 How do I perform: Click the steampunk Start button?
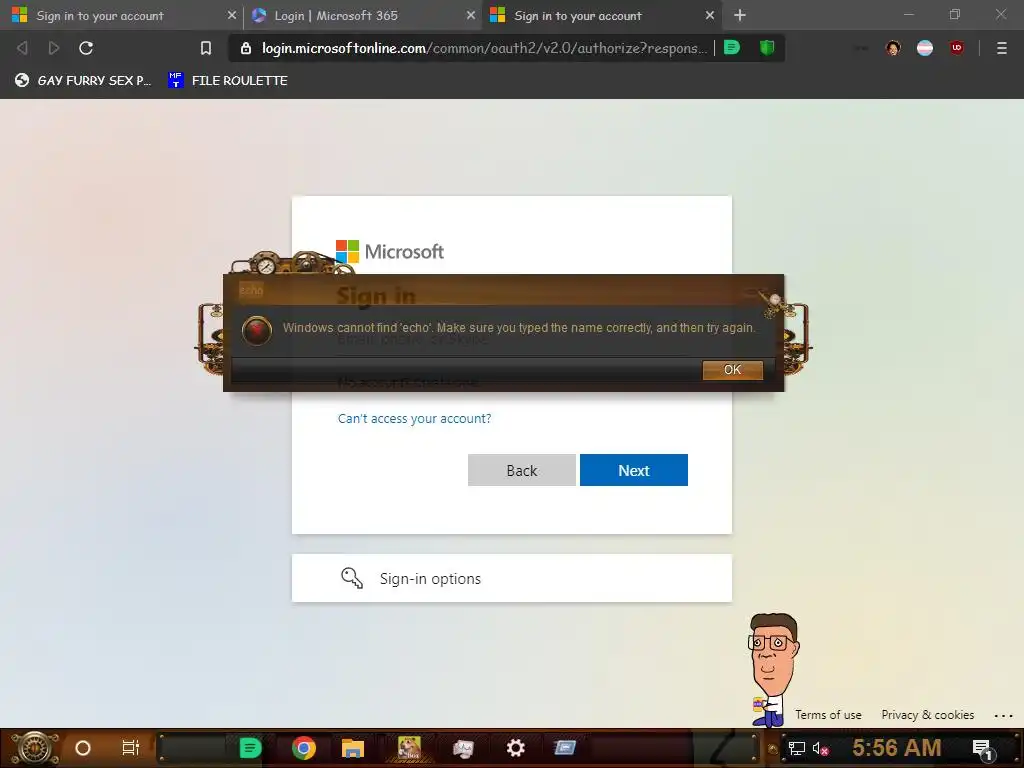(x=35, y=748)
